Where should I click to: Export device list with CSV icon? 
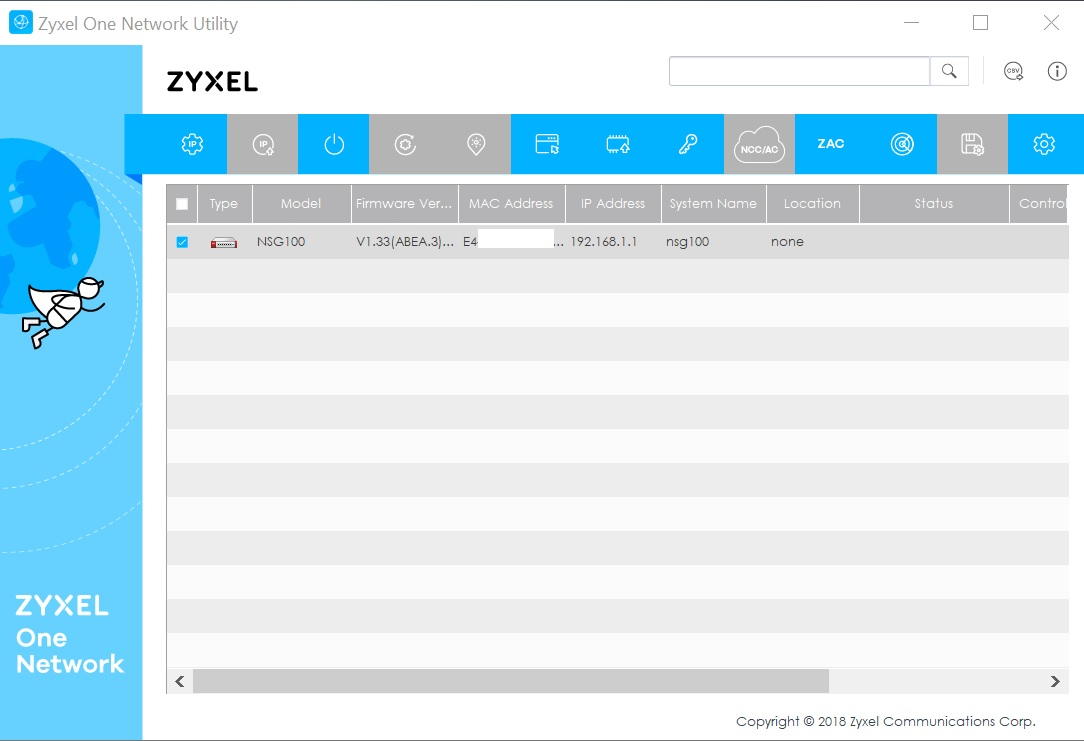coord(1013,71)
